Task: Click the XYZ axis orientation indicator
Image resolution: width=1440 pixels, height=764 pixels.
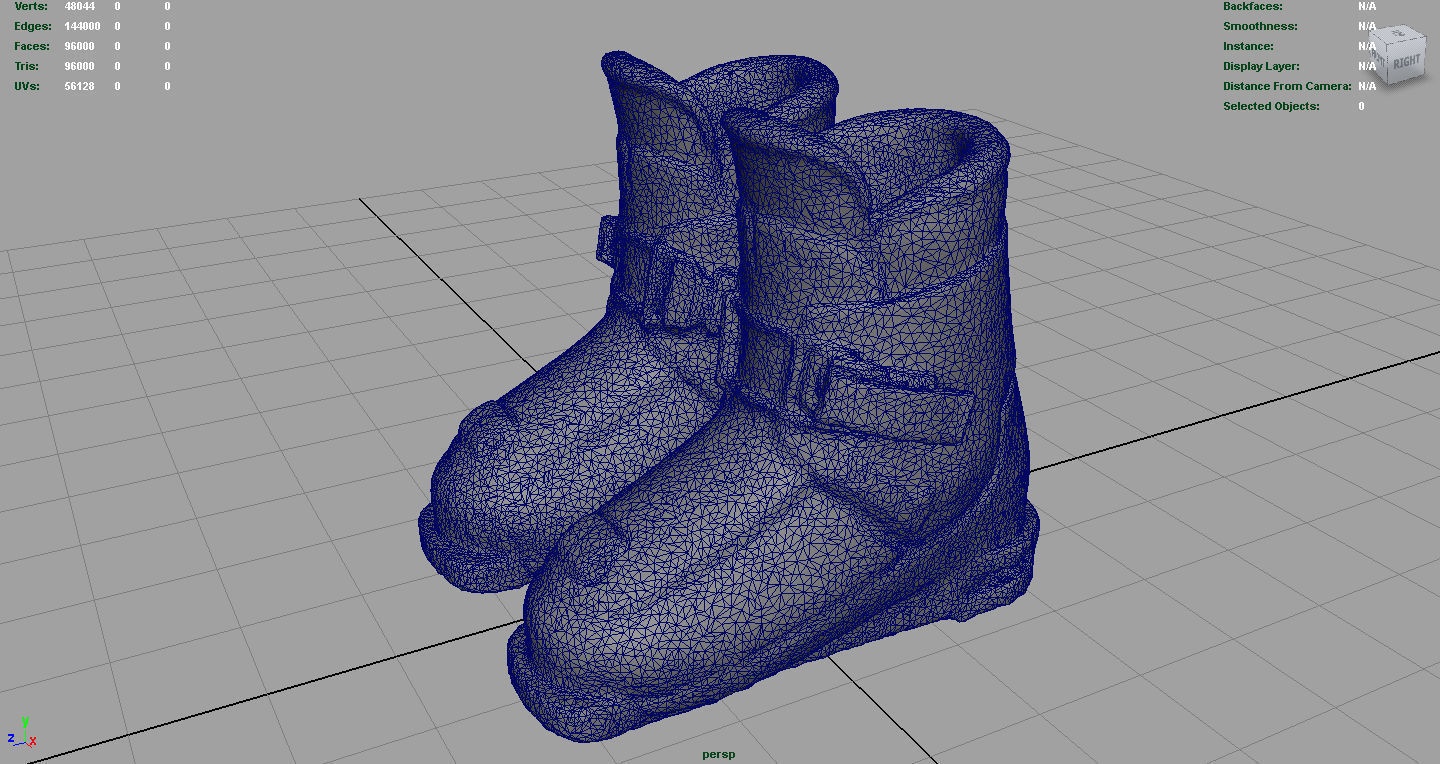Action: pyautogui.click(x=22, y=733)
